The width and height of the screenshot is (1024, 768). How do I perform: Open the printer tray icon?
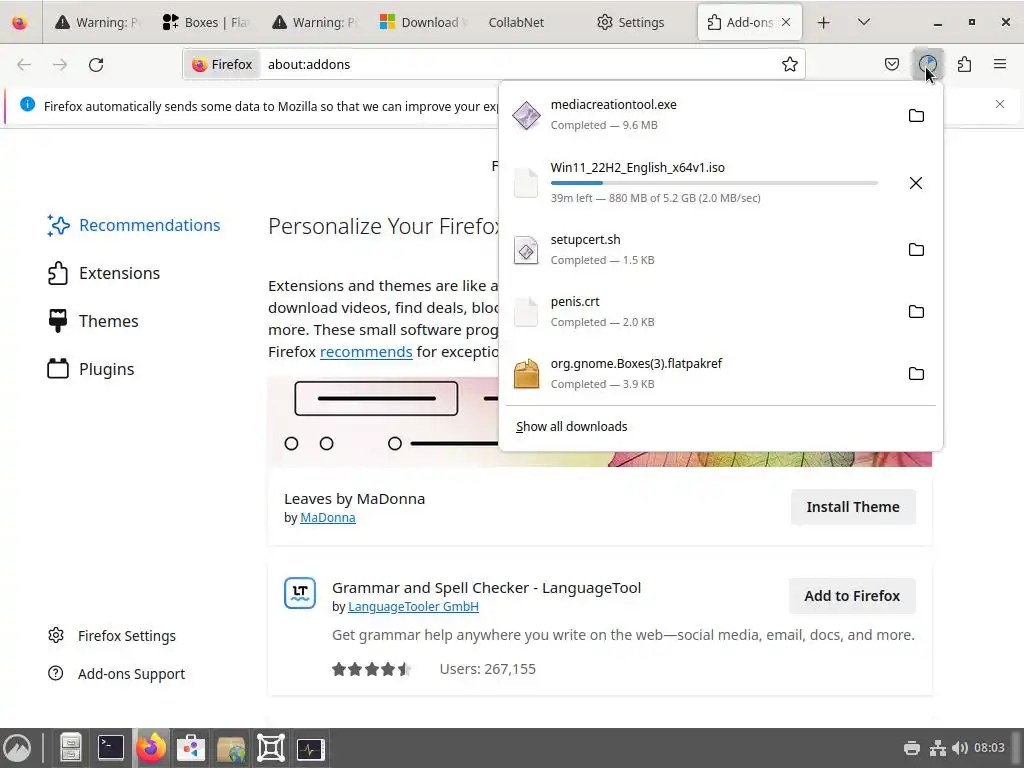pos(912,748)
